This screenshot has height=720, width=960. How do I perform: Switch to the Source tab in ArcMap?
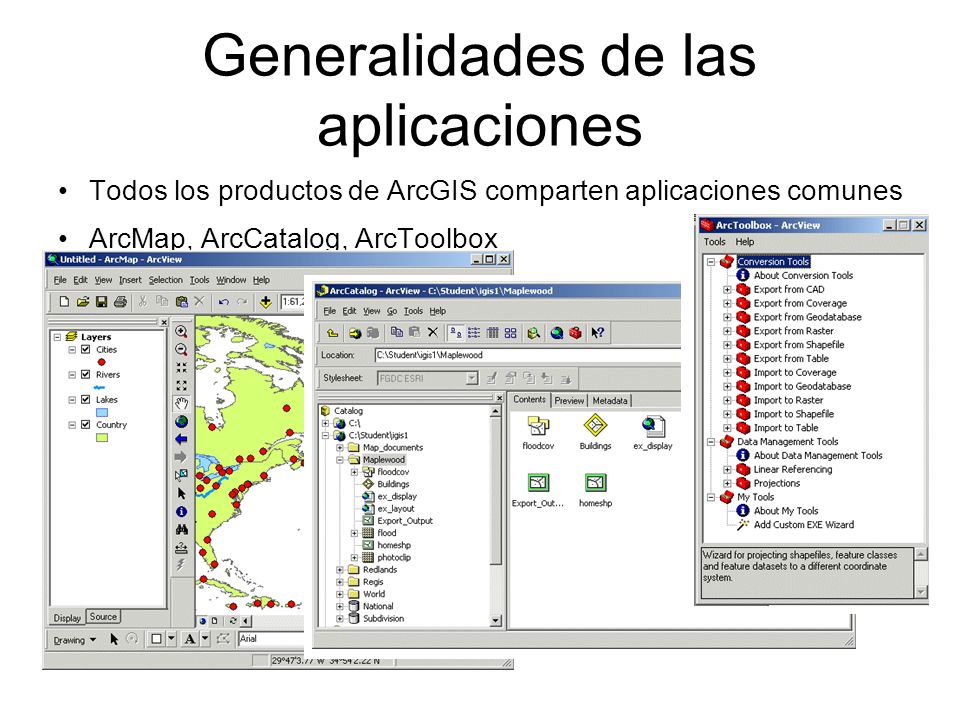(103, 617)
